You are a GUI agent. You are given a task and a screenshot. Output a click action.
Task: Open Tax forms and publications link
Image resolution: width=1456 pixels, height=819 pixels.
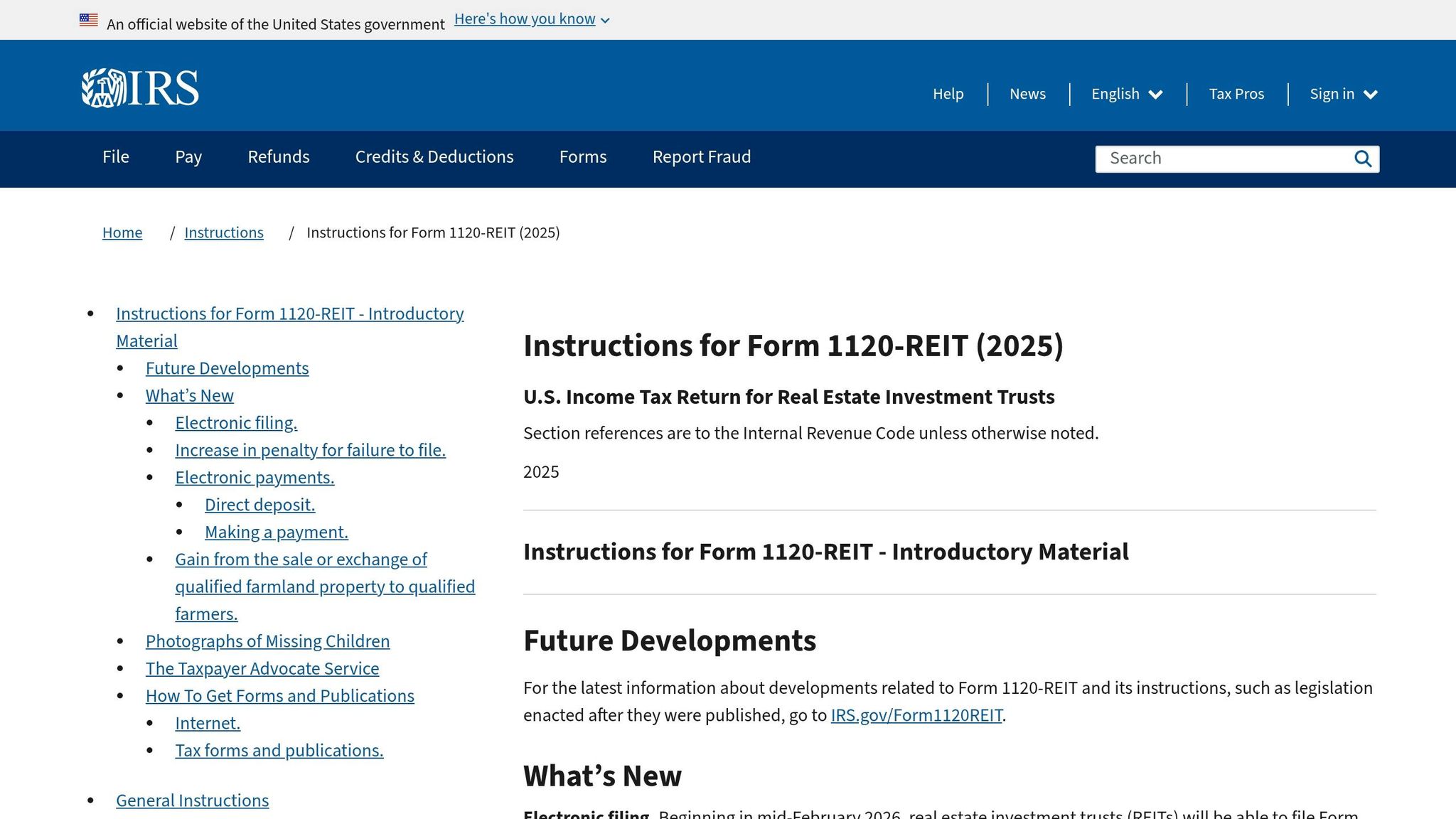pyautogui.click(x=279, y=751)
